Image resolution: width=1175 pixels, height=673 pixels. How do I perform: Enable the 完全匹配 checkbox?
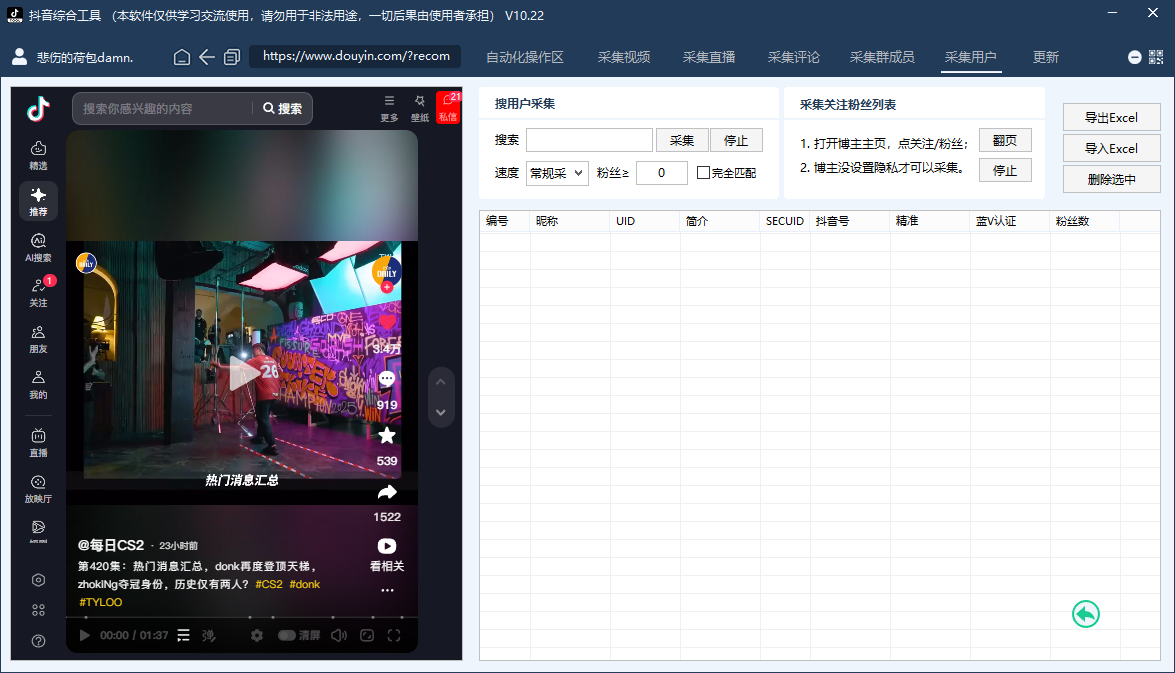click(x=702, y=173)
